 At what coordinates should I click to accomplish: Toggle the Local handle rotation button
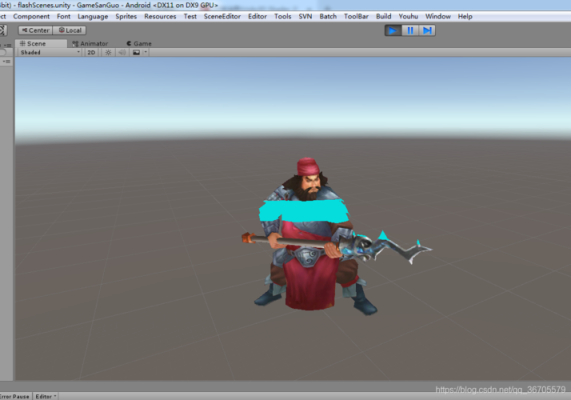tap(70, 30)
